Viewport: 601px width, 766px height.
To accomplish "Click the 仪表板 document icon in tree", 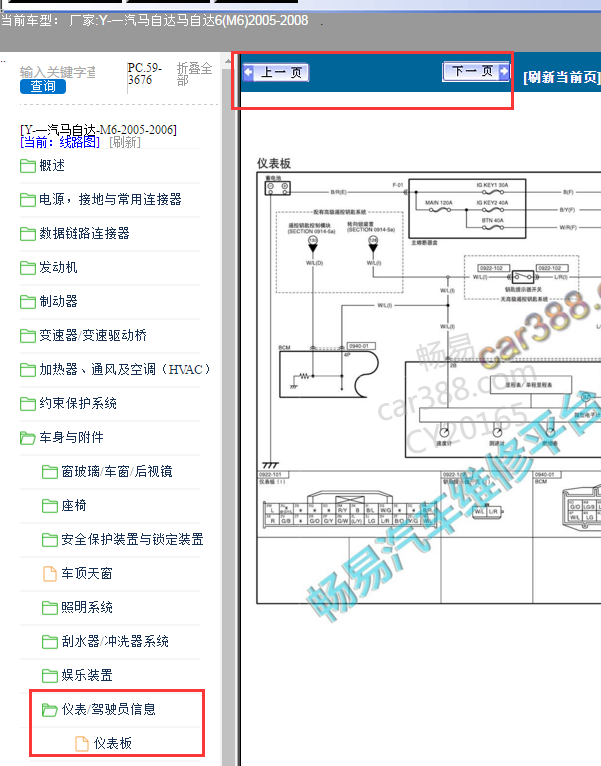I will [82, 744].
